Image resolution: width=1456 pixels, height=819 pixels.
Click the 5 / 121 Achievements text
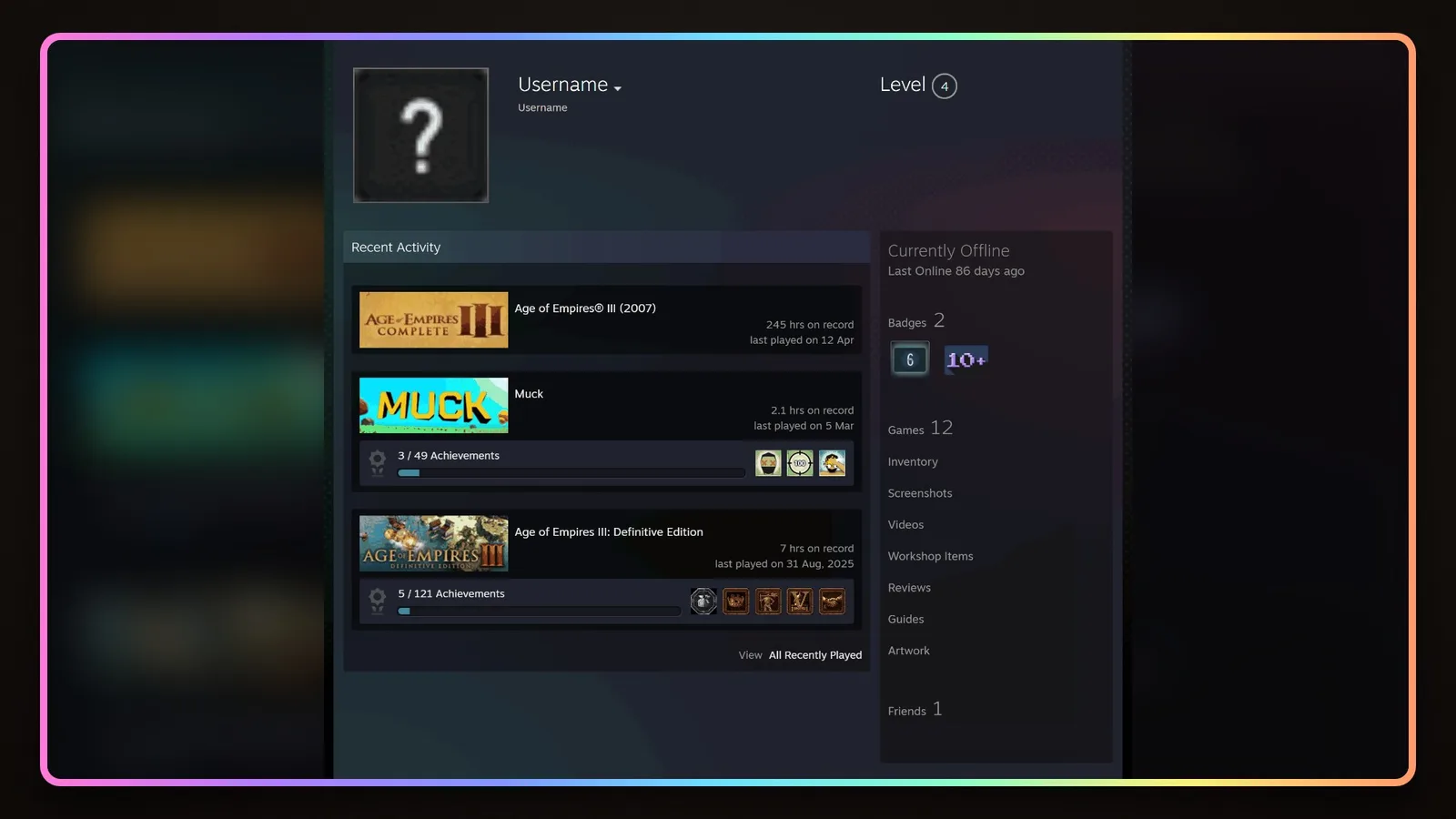[x=451, y=594]
